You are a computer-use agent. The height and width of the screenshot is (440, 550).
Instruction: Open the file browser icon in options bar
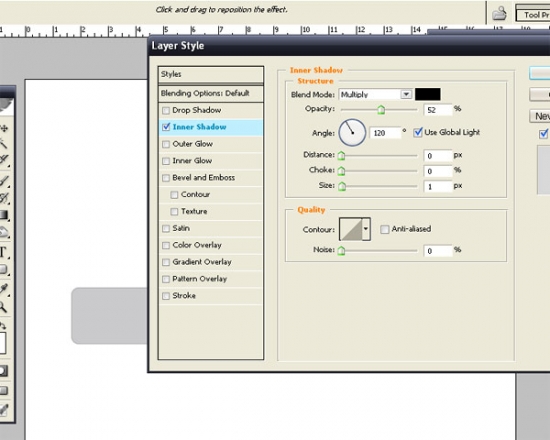499,13
